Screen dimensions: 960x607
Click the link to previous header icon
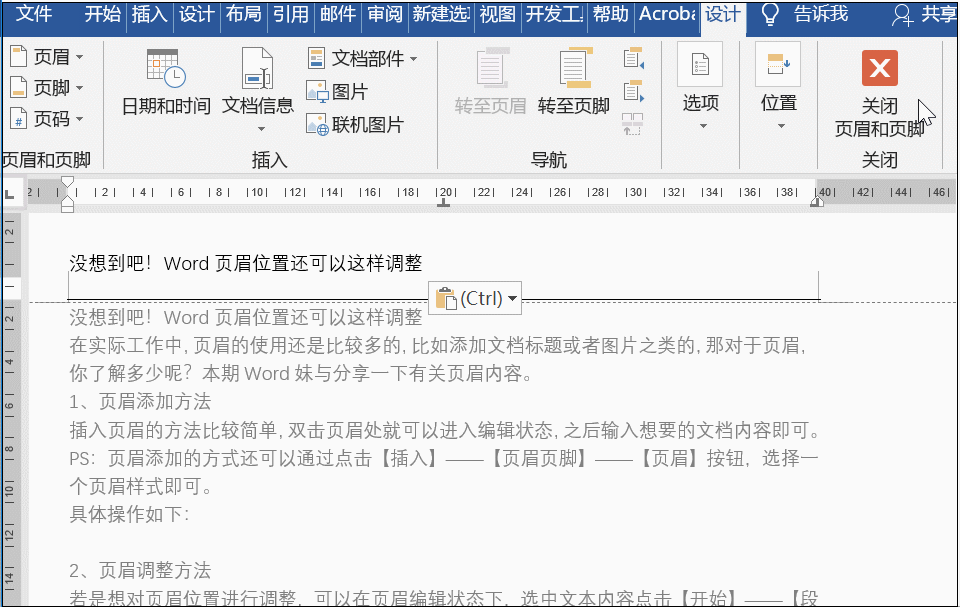[632, 124]
